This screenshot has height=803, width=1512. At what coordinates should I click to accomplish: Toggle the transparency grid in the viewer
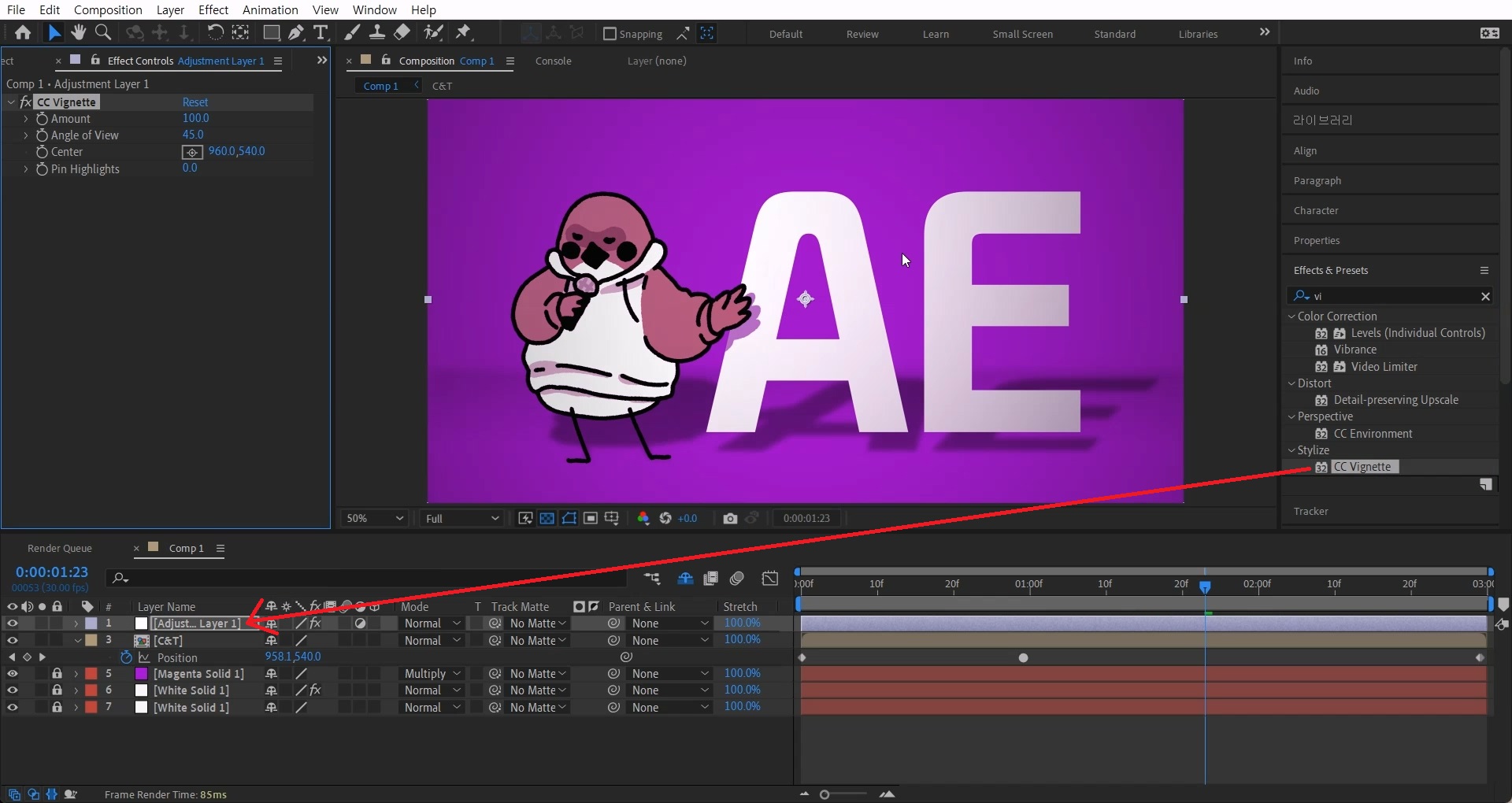547,518
